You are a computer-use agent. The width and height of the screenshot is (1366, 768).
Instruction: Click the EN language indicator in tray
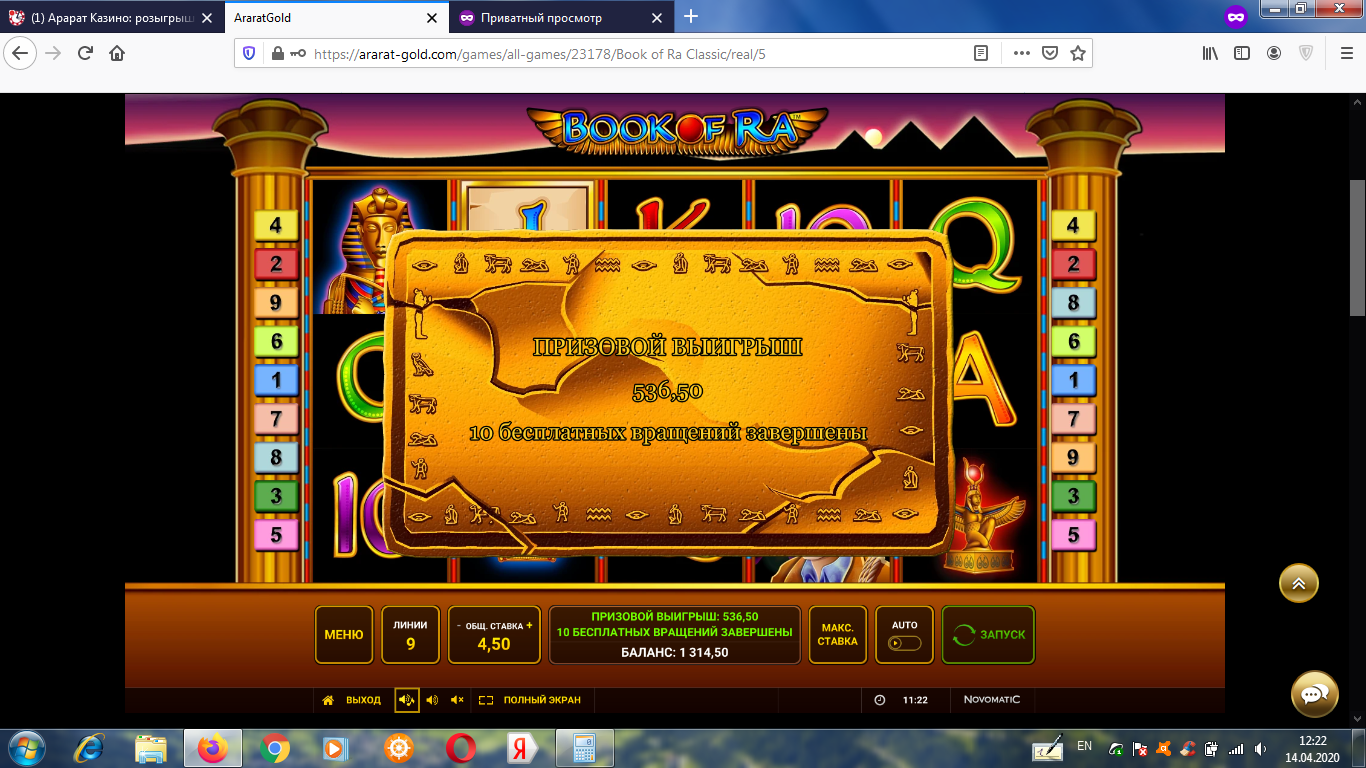coord(1085,746)
